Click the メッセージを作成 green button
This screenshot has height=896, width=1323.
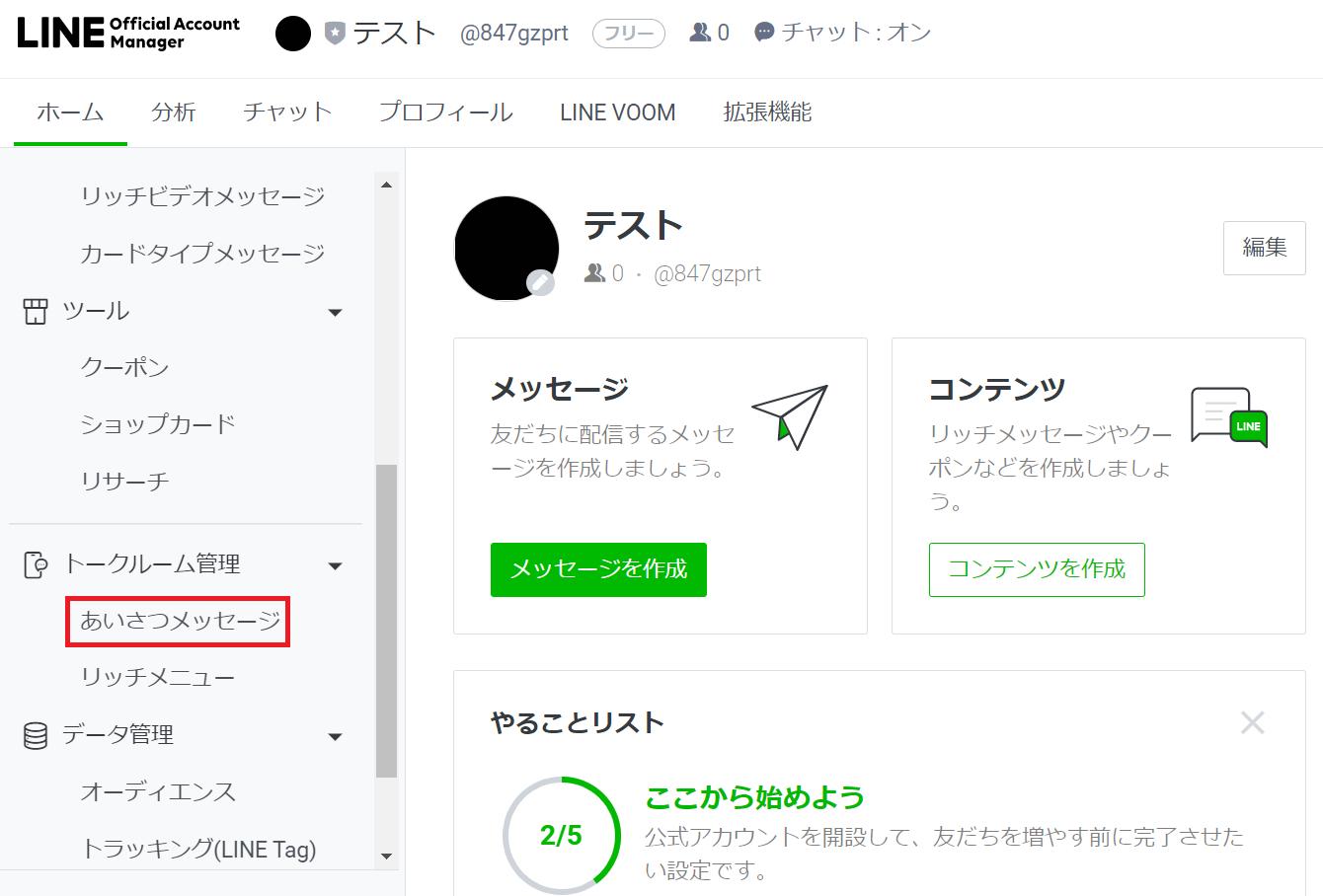(x=598, y=569)
